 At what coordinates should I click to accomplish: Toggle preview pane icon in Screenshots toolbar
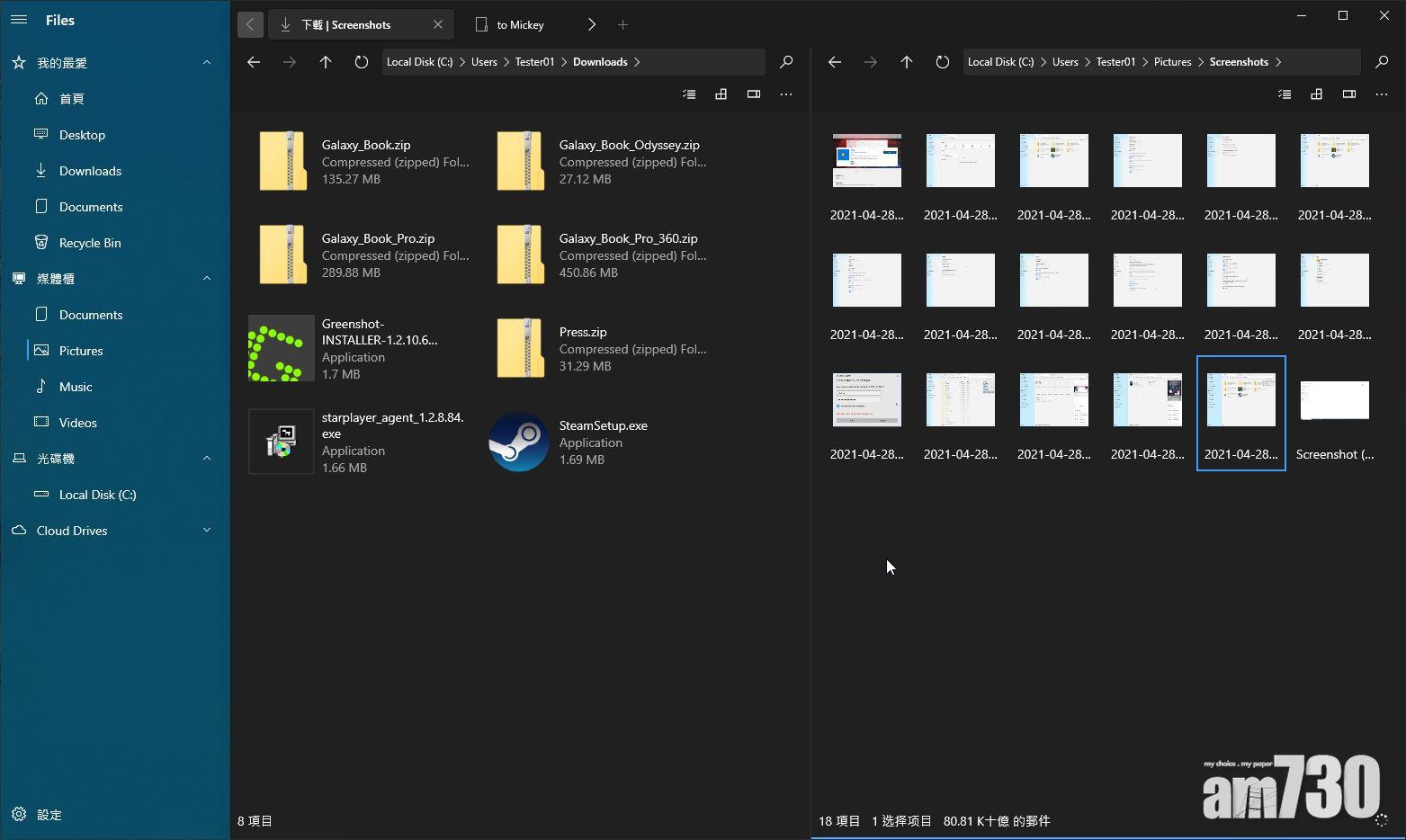[1349, 94]
